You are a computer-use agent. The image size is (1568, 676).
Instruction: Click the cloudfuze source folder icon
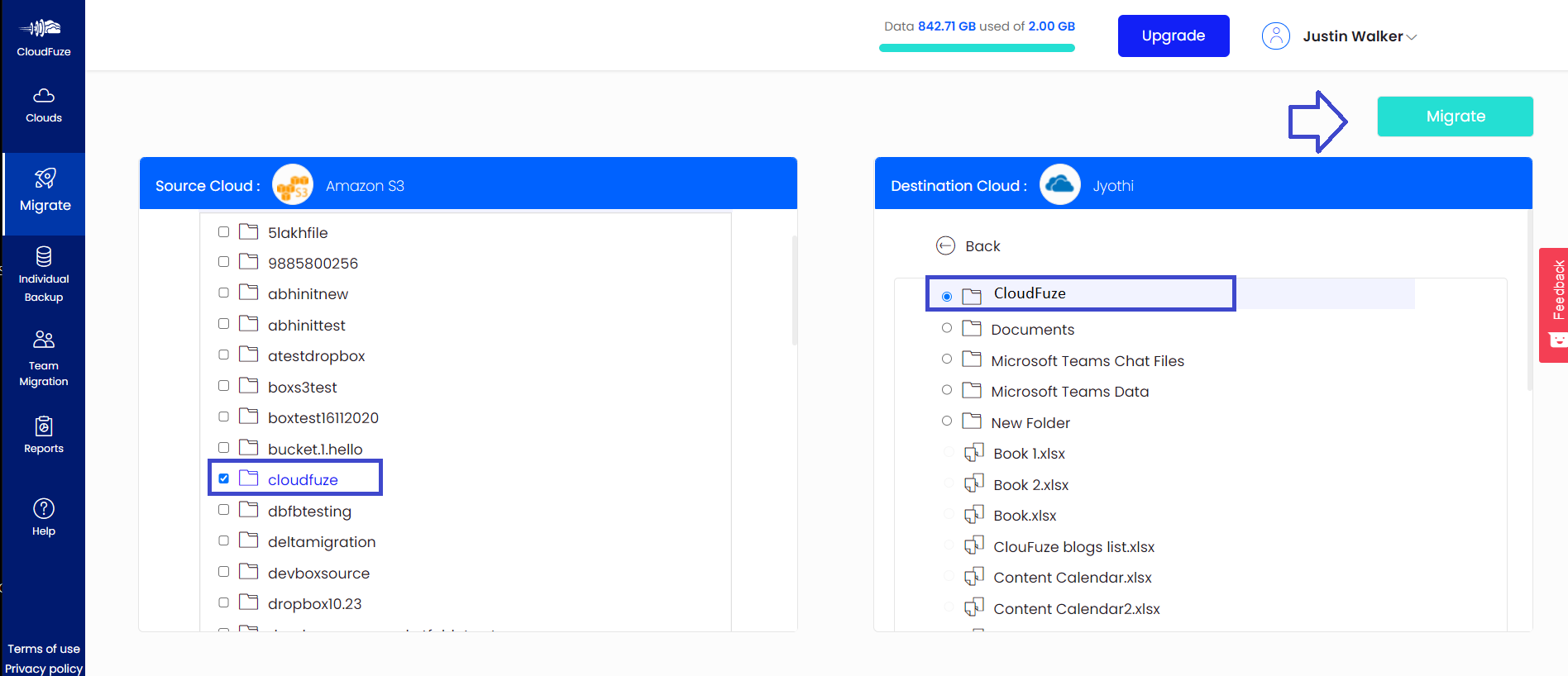click(x=249, y=478)
